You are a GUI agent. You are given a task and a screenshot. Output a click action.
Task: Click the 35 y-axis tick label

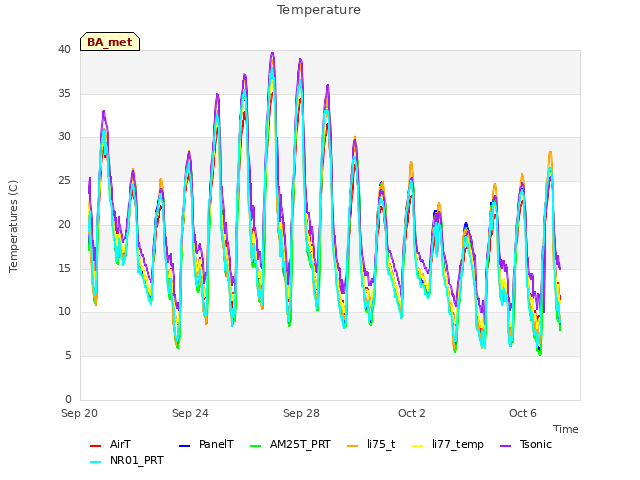click(64, 93)
